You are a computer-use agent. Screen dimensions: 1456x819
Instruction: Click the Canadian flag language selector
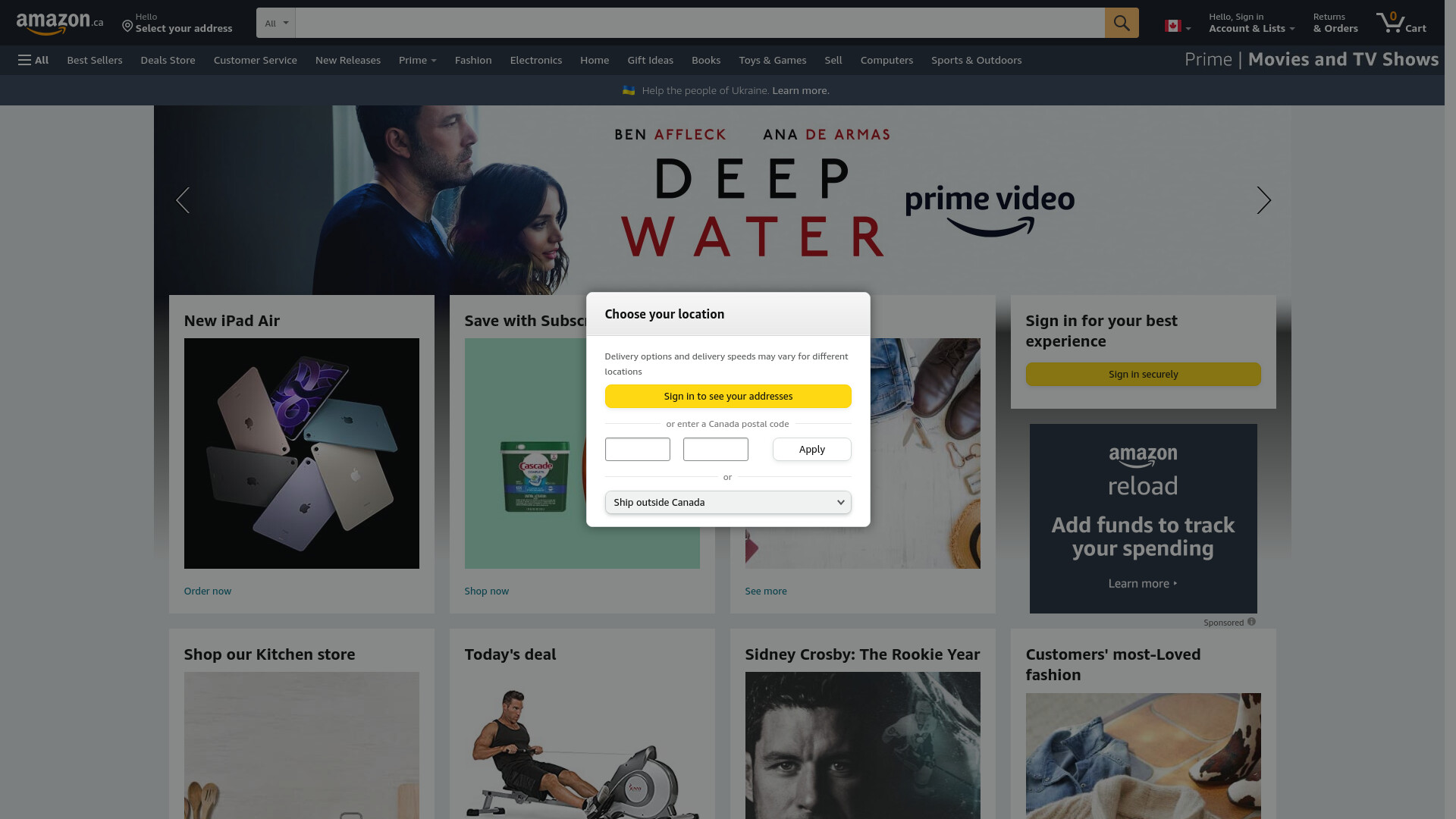coord(1177,27)
